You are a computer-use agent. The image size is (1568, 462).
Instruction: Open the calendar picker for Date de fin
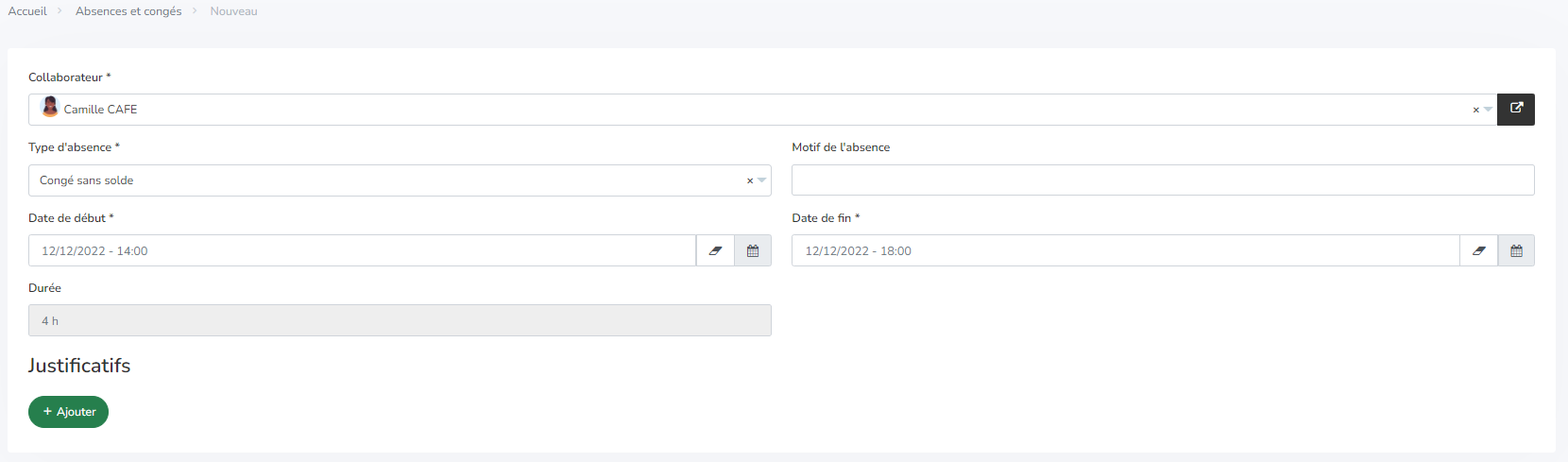tap(1516, 250)
